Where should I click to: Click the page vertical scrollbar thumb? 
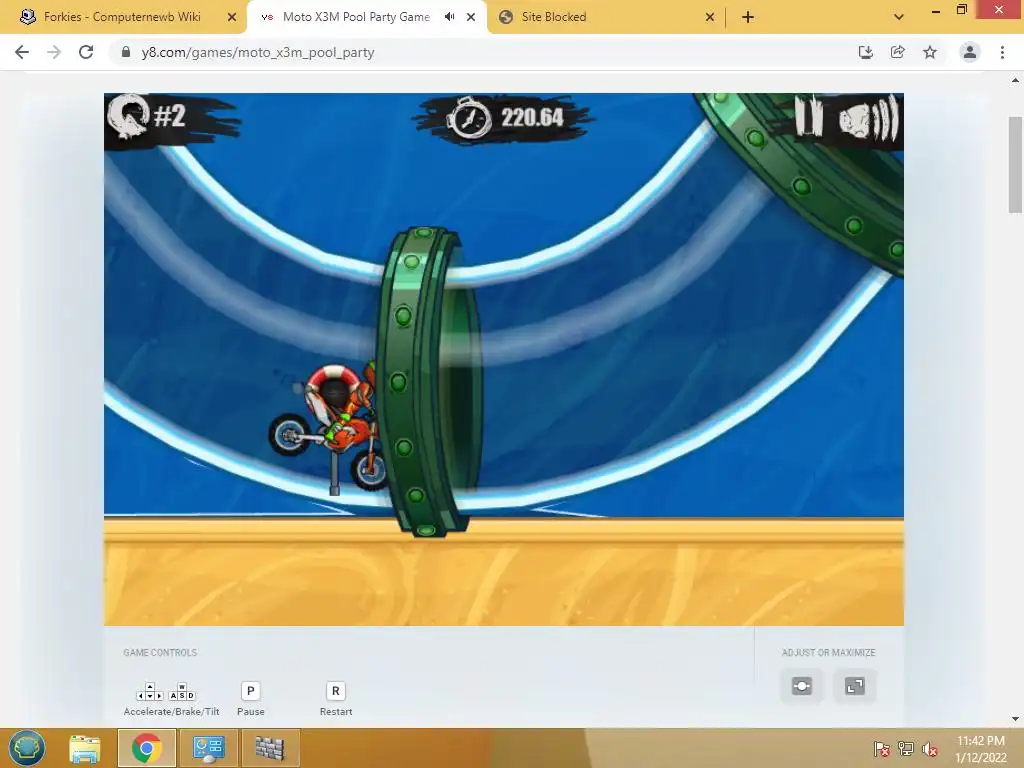pyautogui.click(x=1015, y=165)
